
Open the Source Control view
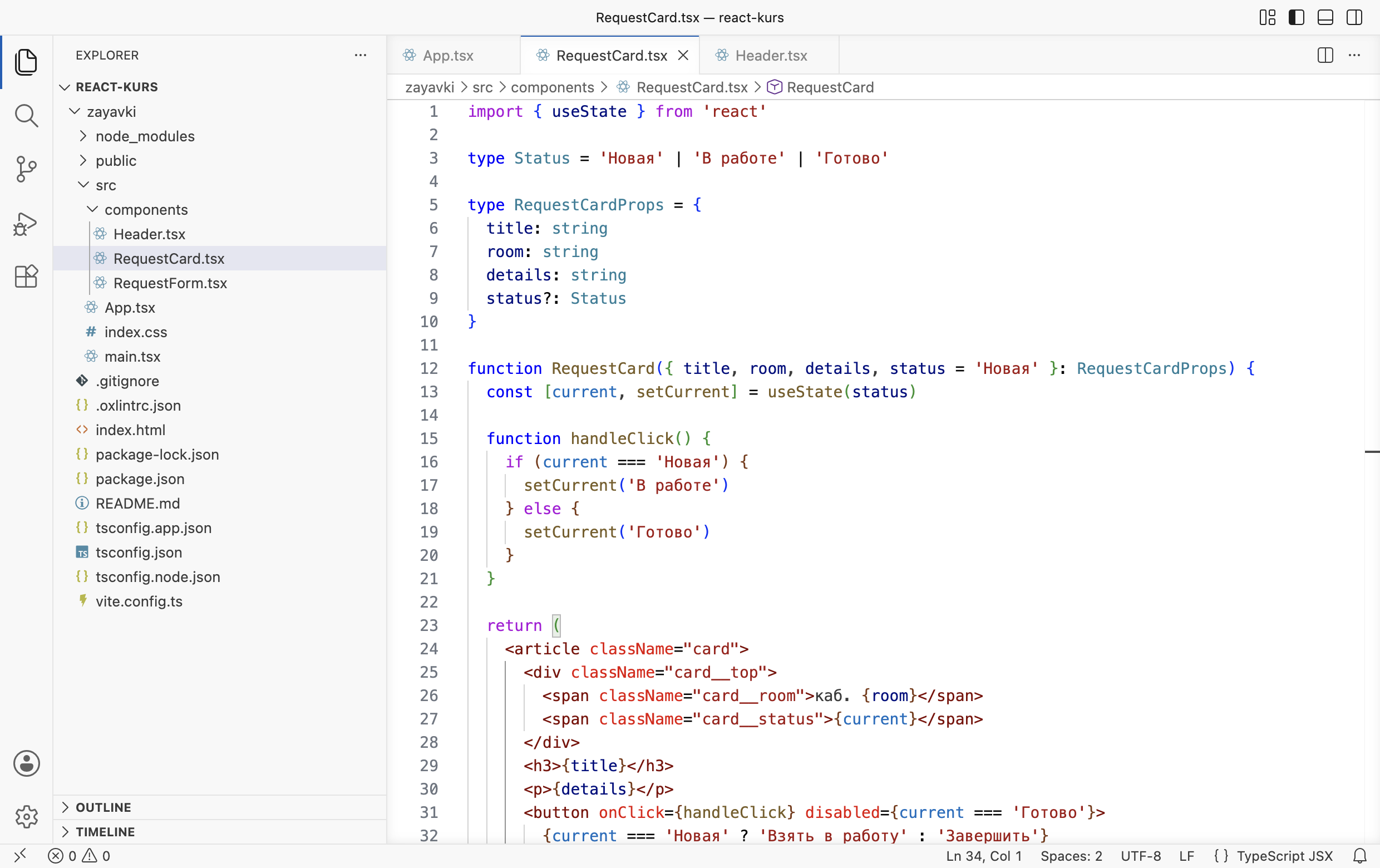(26, 169)
